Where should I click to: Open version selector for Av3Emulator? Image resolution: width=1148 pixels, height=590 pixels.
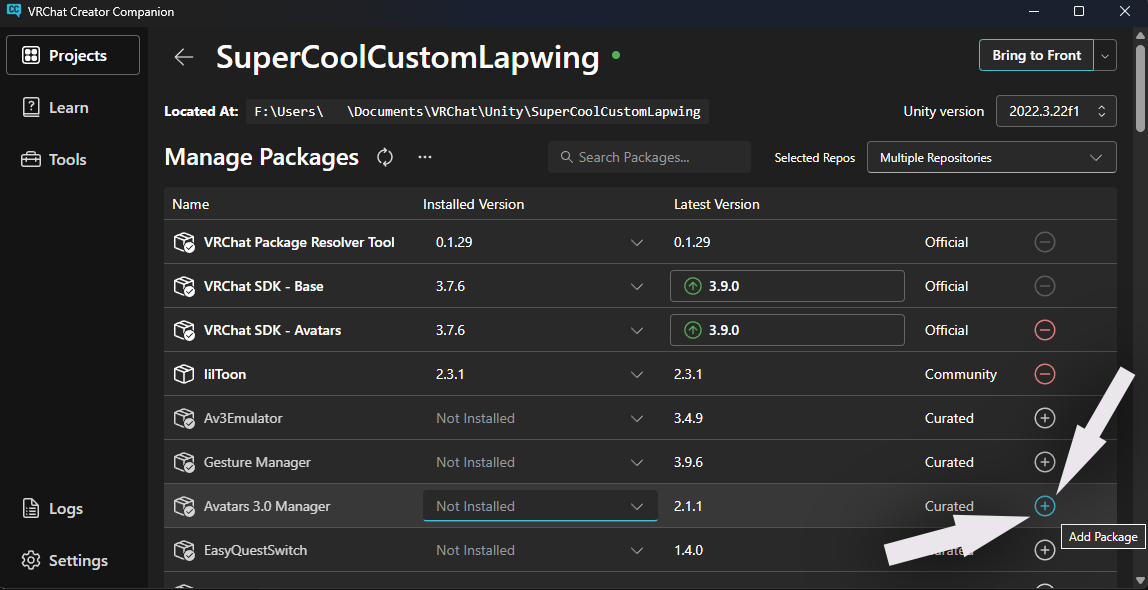637,418
